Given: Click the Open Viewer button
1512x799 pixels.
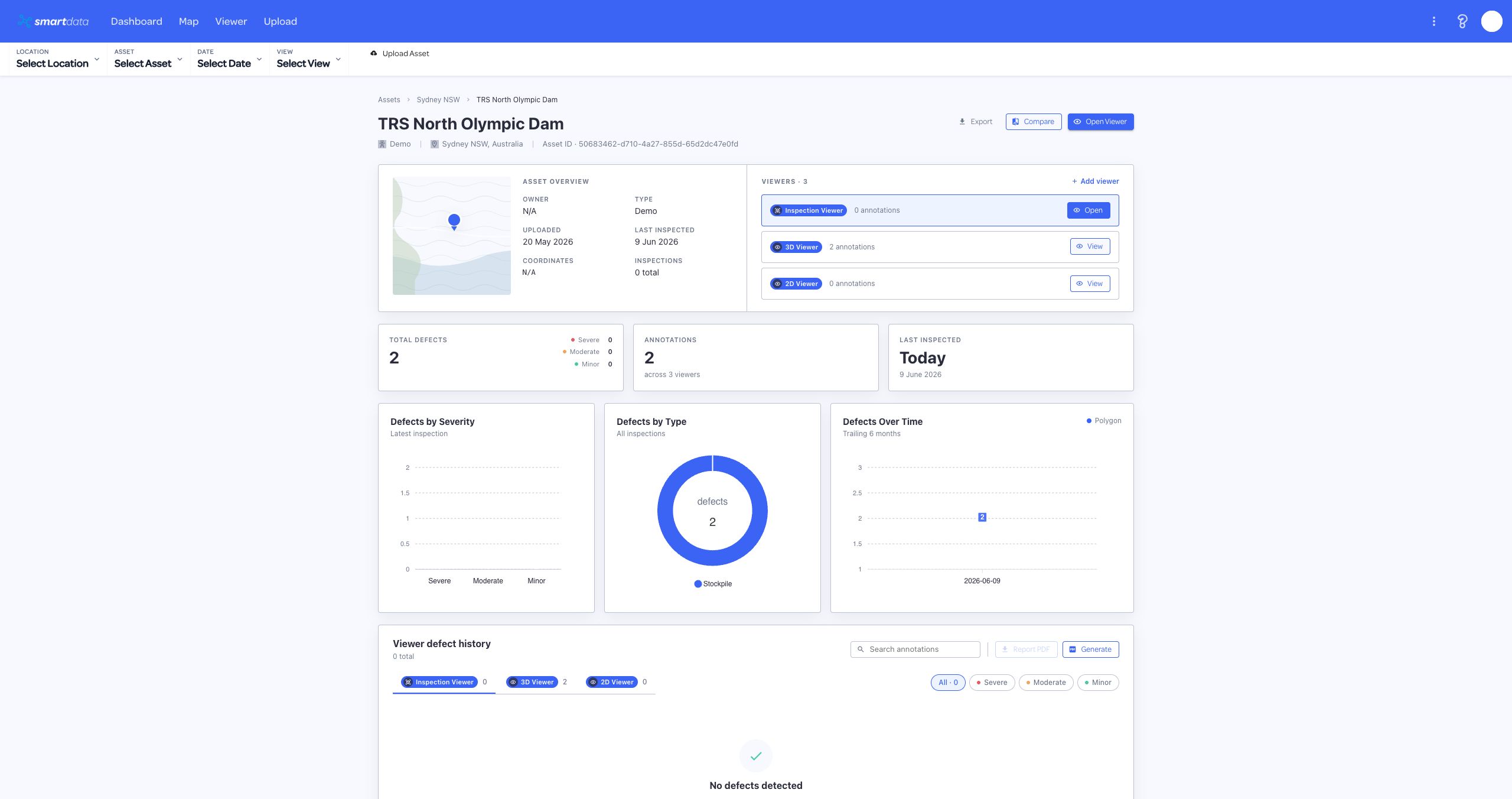Looking at the screenshot, I should coord(1100,122).
